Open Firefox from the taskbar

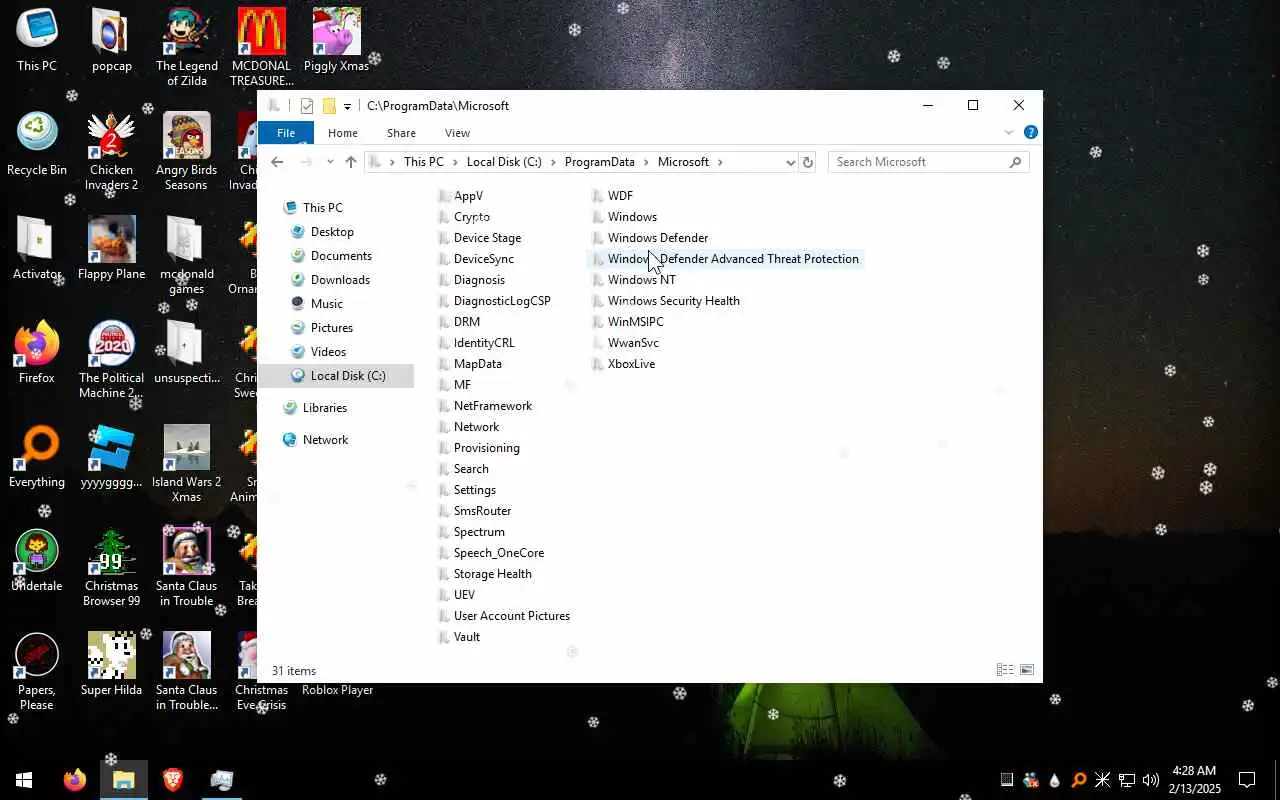[74, 780]
